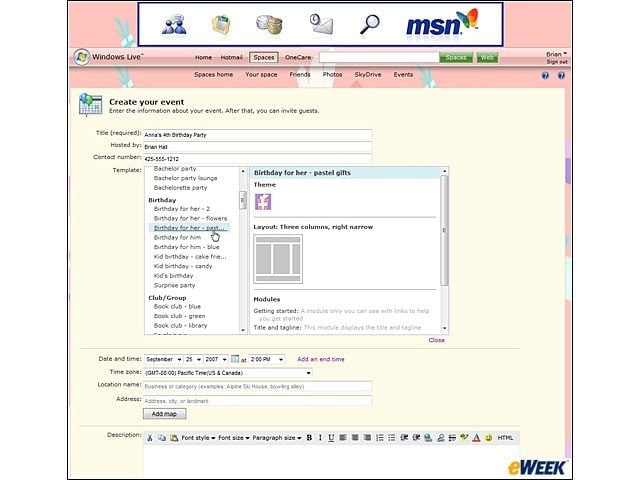Click the MSN magnifying glass search icon
Image resolution: width=640 pixels, height=480 pixels.
tap(370, 25)
